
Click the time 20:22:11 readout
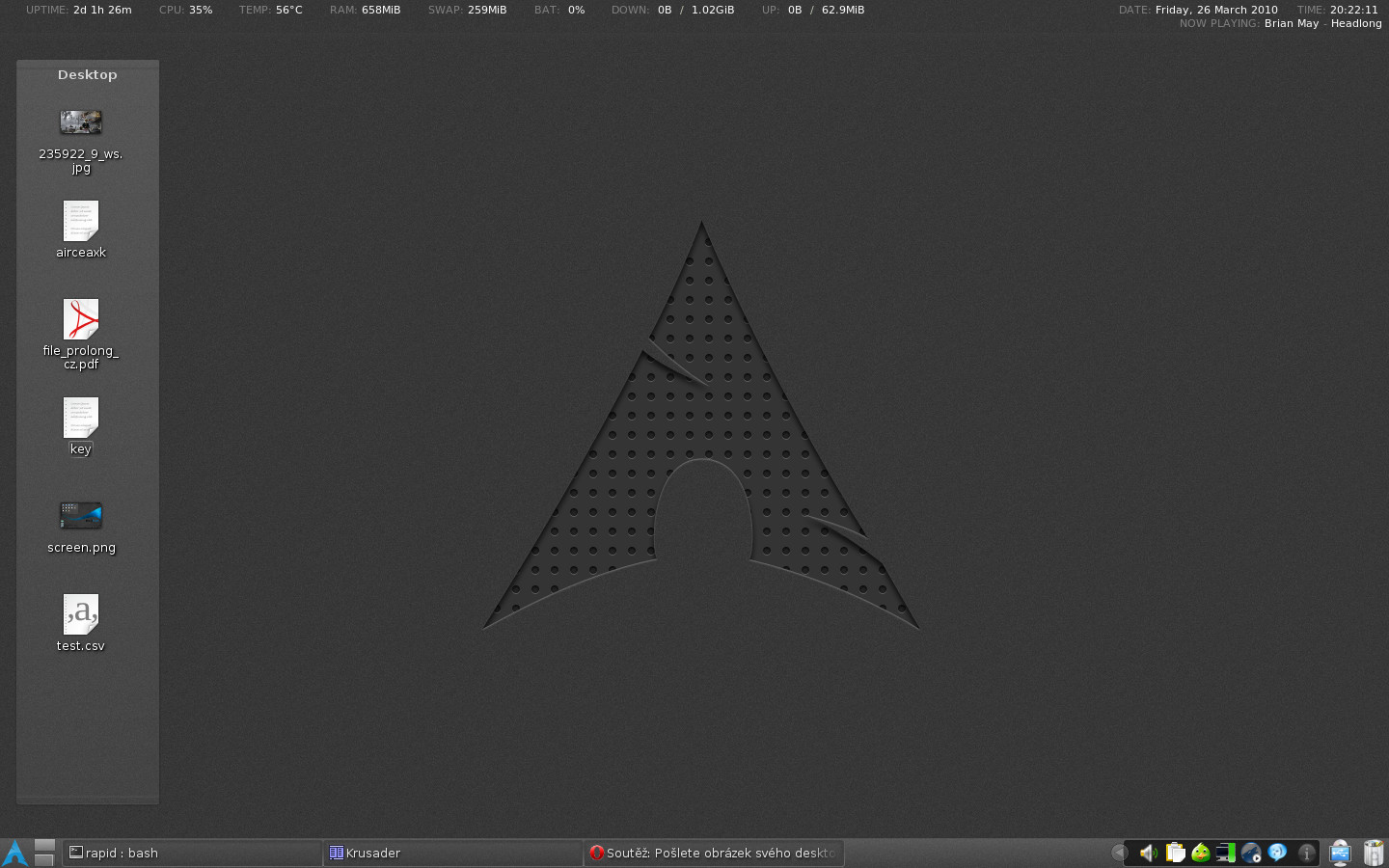pos(1338,10)
